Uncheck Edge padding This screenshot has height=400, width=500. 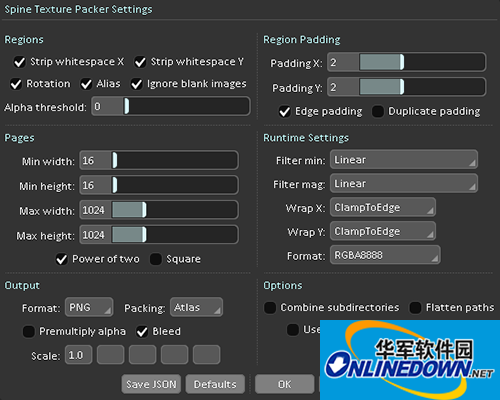tap(284, 112)
